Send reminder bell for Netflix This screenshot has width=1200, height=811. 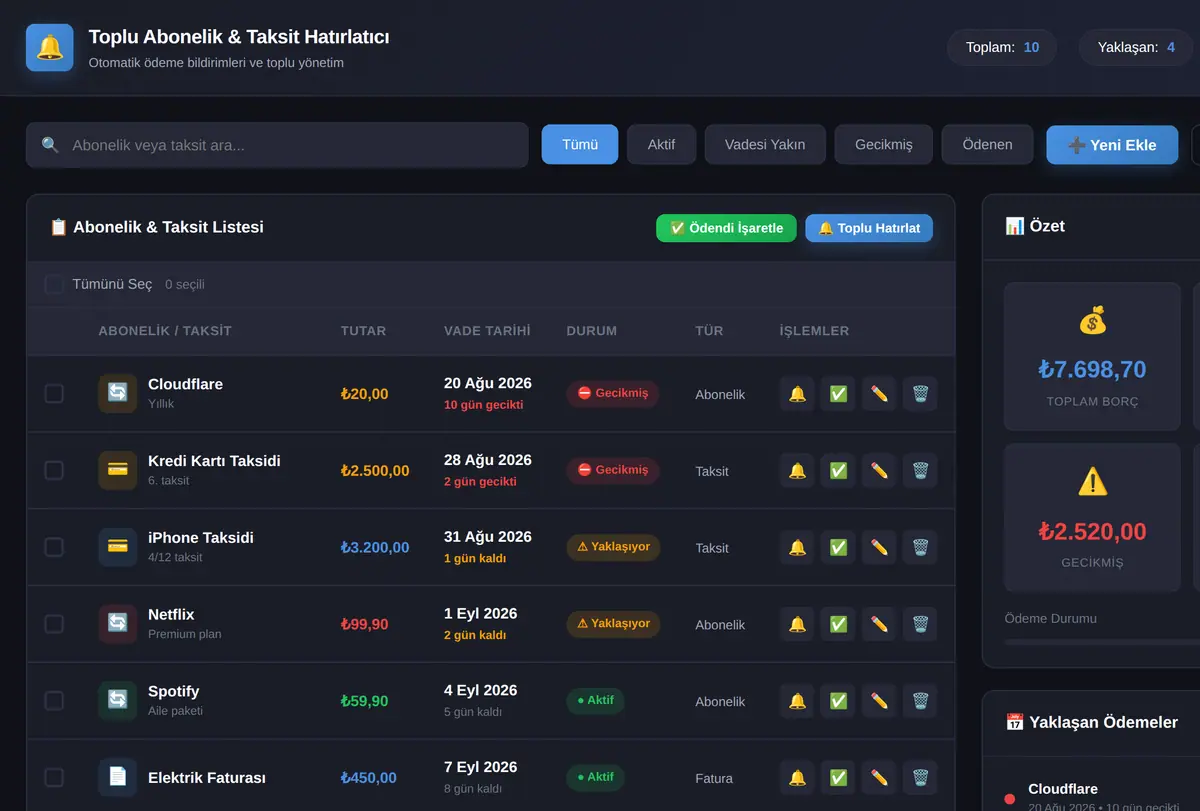797,624
